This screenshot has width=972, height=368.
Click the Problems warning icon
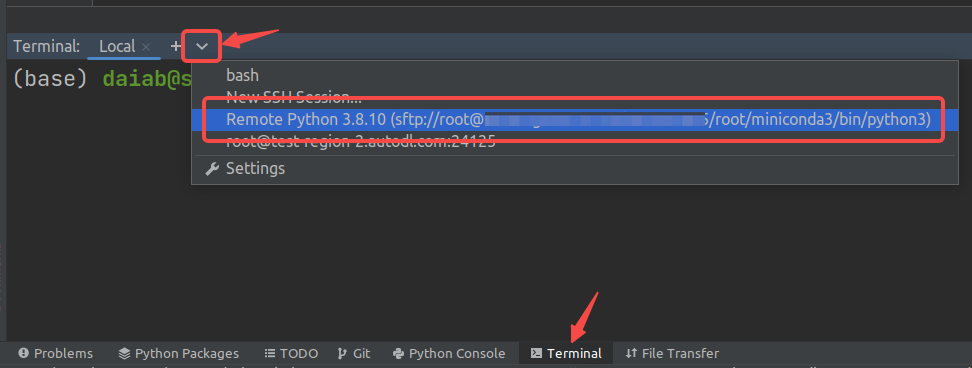pos(24,353)
